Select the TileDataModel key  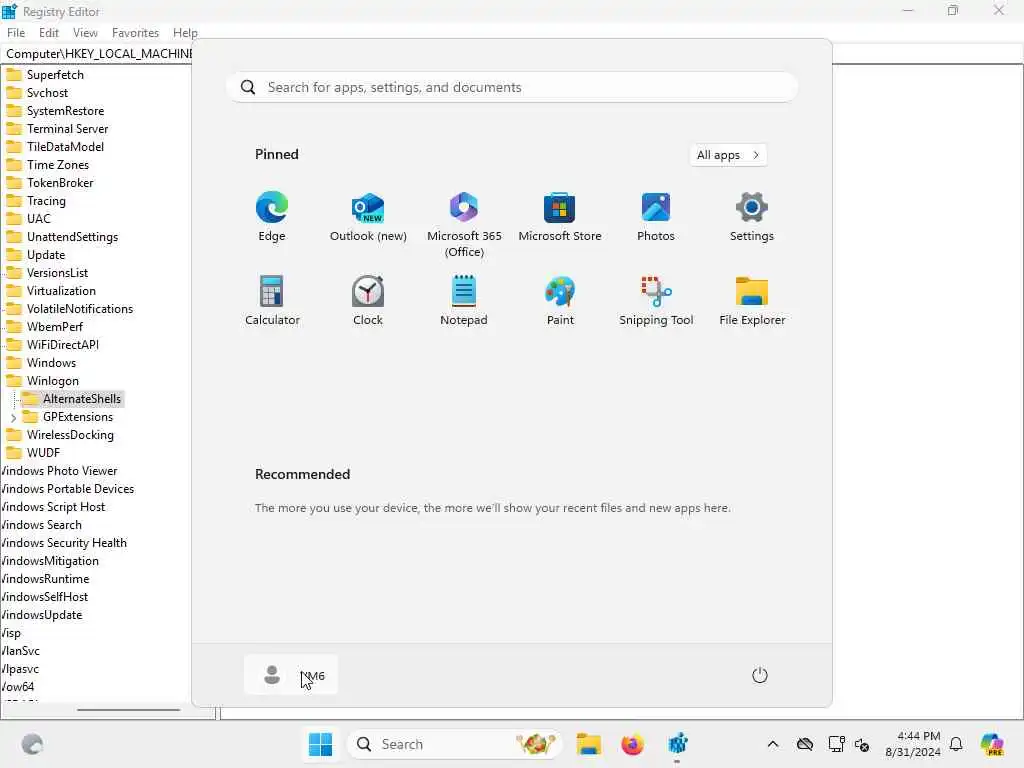[x=65, y=147]
